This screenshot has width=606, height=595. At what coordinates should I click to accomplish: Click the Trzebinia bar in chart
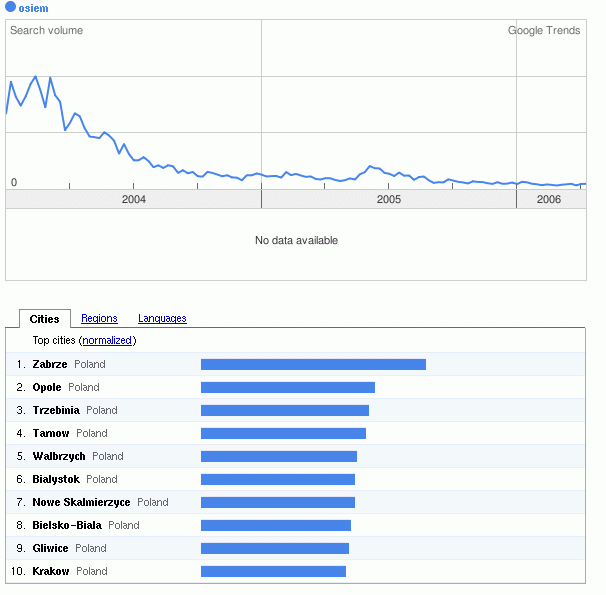click(285, 410)
